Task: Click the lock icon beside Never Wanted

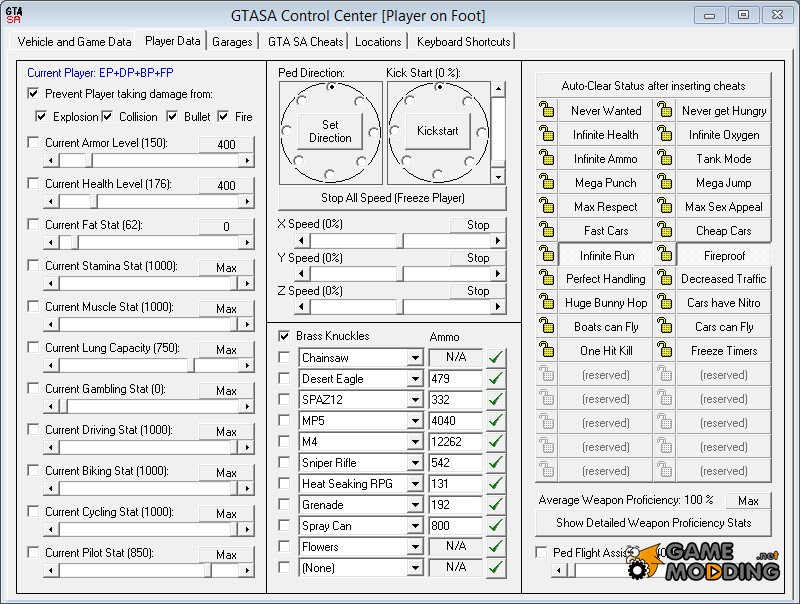Action: click(546, 110)
